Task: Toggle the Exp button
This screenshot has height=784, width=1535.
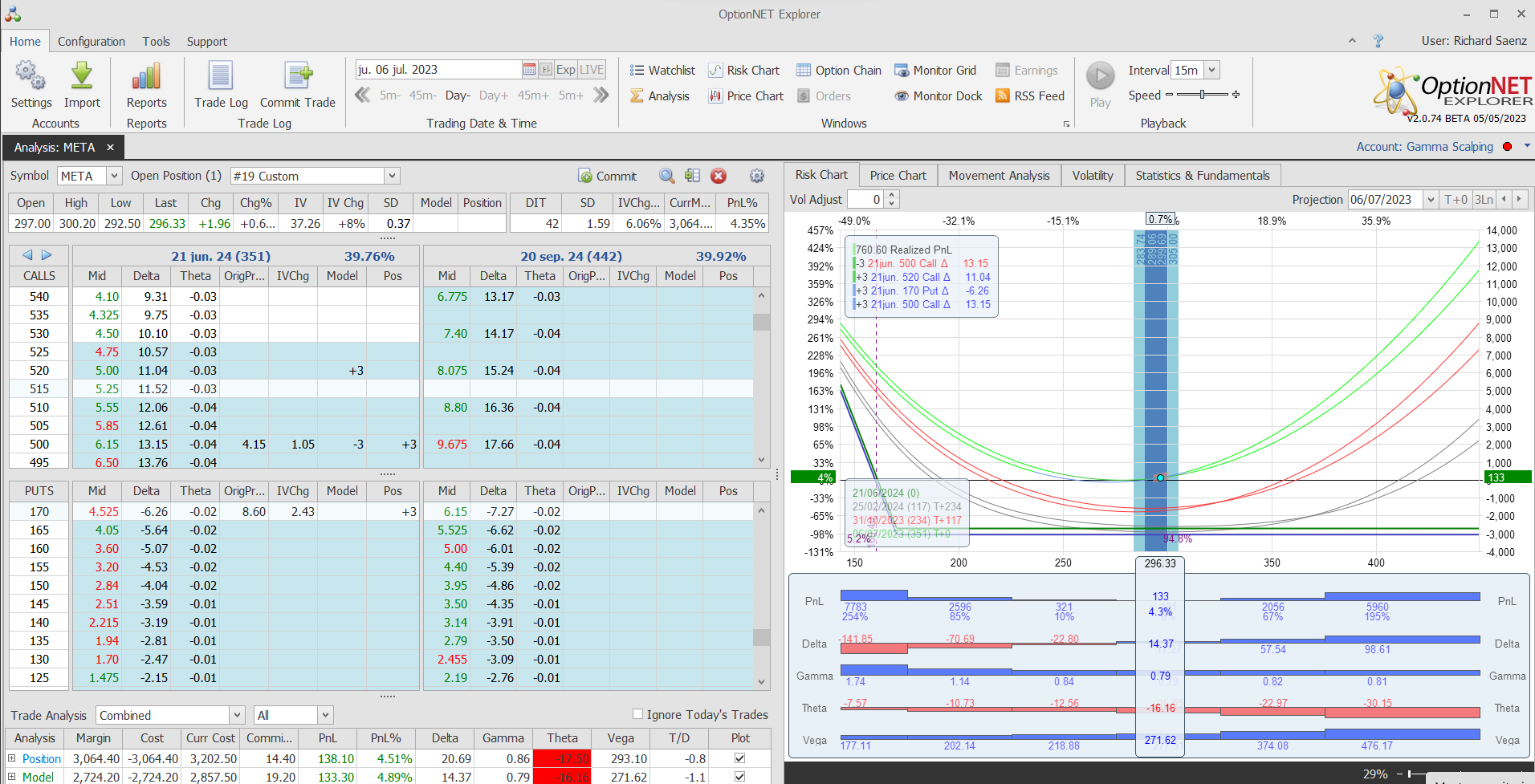Action: [x=566, y=70]
